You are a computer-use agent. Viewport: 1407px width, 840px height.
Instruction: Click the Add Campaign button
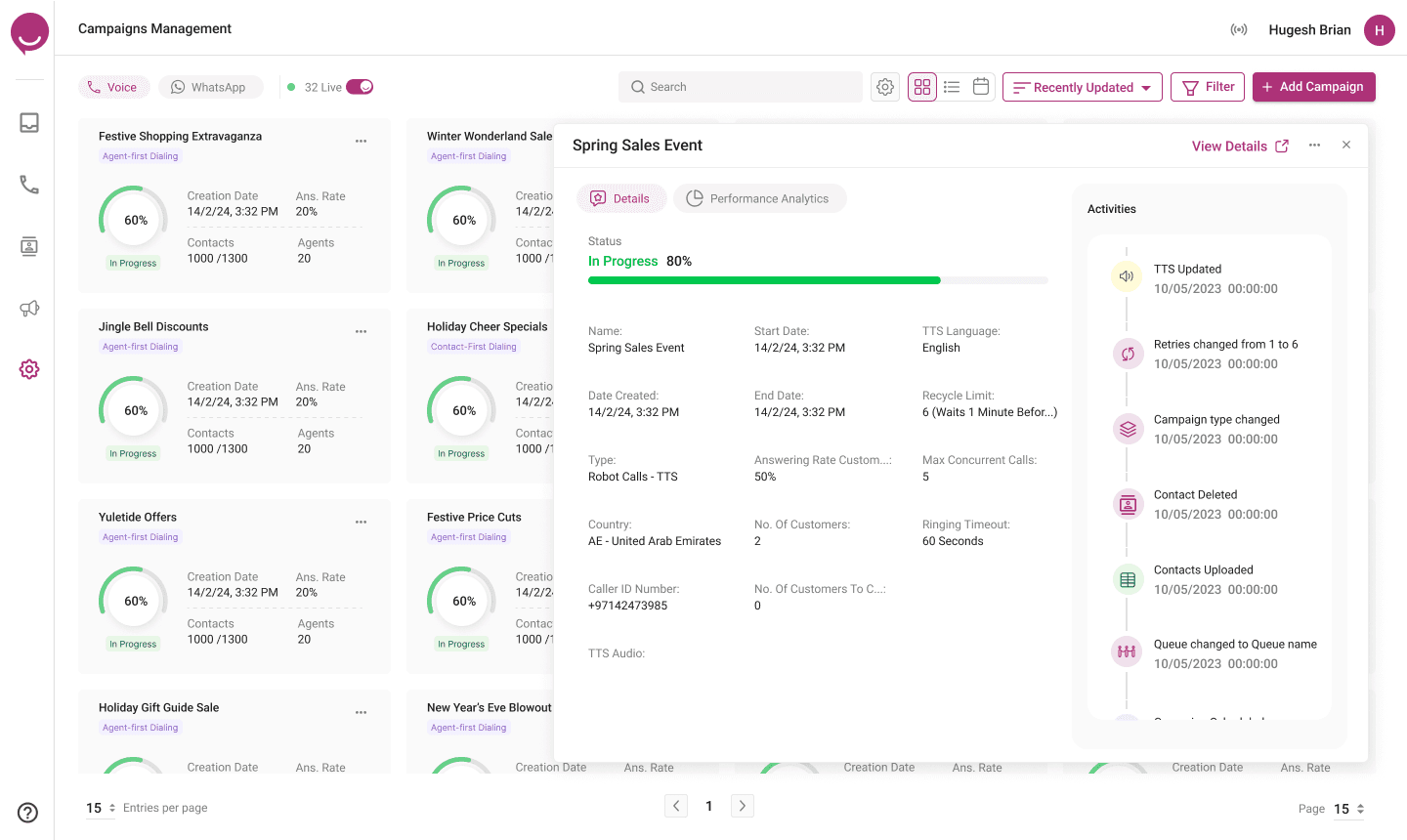click(x=1314, y=87)
